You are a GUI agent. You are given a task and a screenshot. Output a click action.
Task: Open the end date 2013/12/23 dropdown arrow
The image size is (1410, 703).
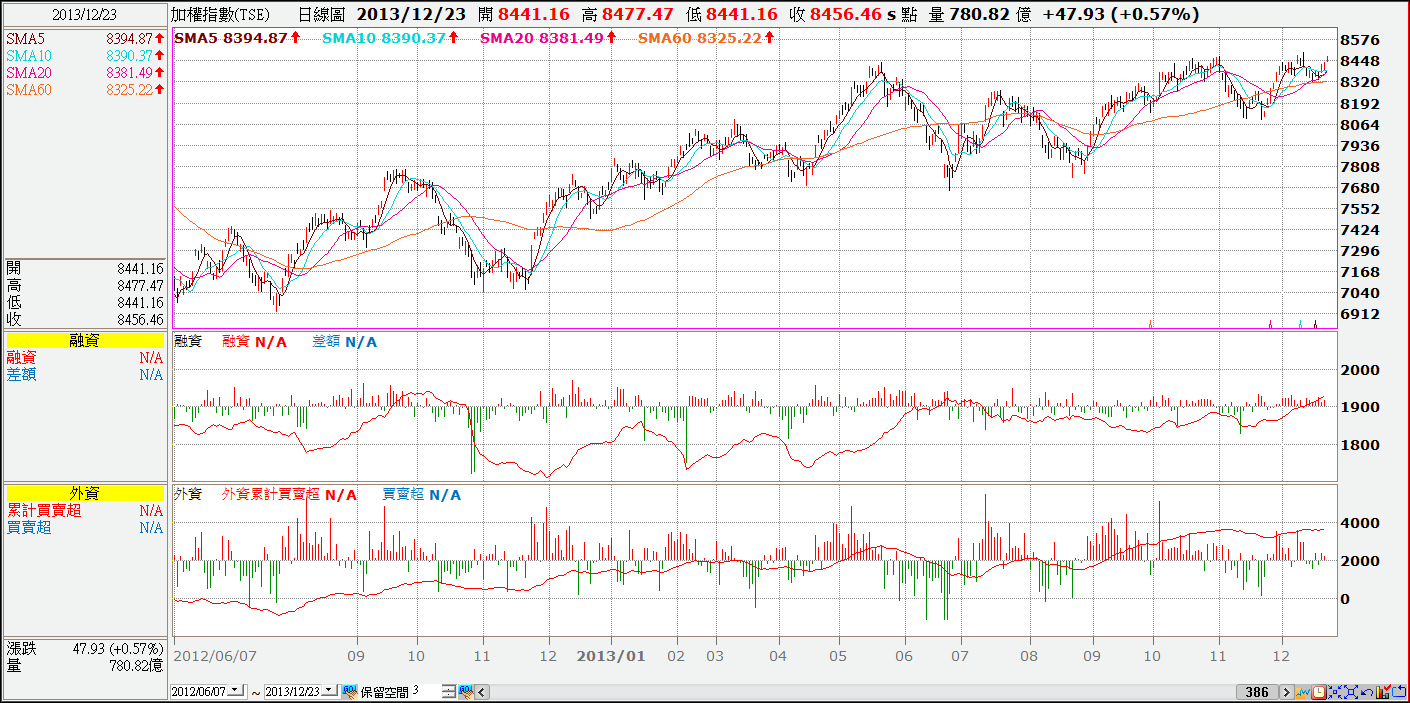tap(329, 691)
